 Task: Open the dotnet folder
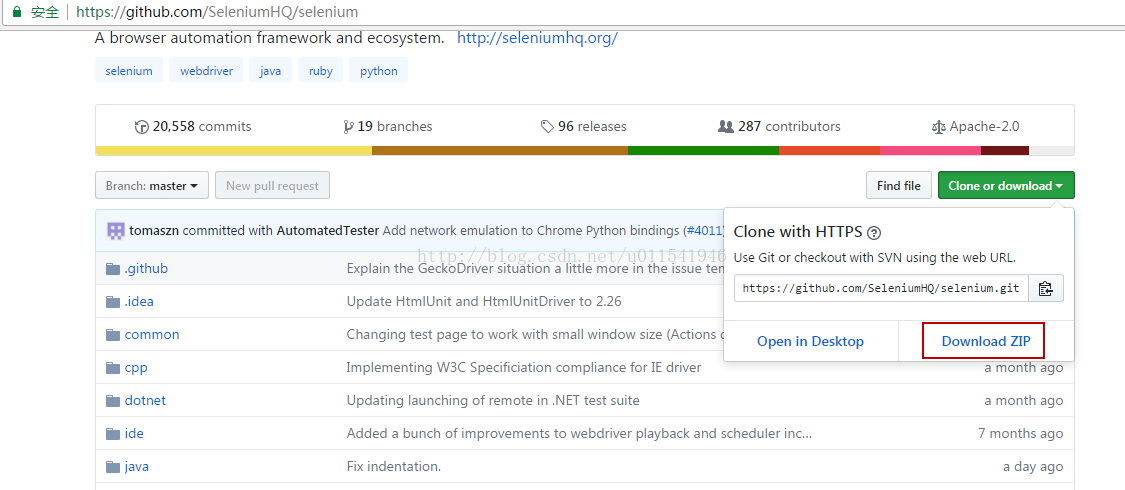pos(146,401)
